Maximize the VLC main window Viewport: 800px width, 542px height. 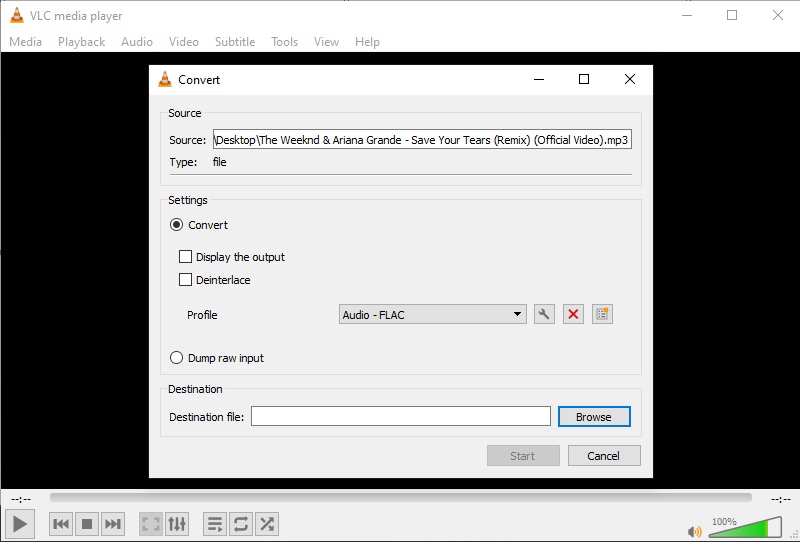(x=732, y=15)
